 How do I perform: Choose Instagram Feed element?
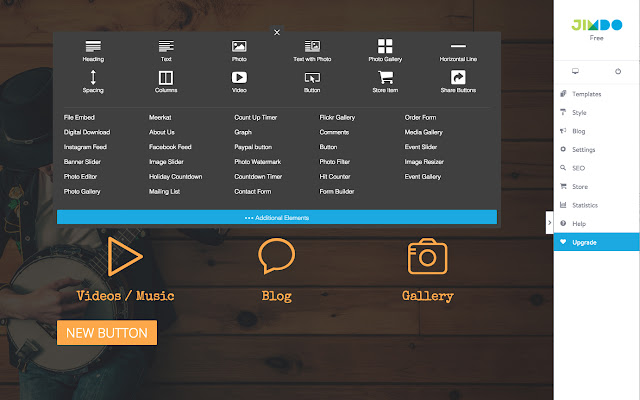(x=85, y=147)
